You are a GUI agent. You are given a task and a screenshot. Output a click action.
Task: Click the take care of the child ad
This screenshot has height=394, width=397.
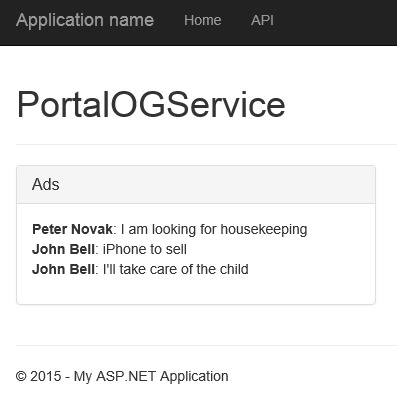176,269
